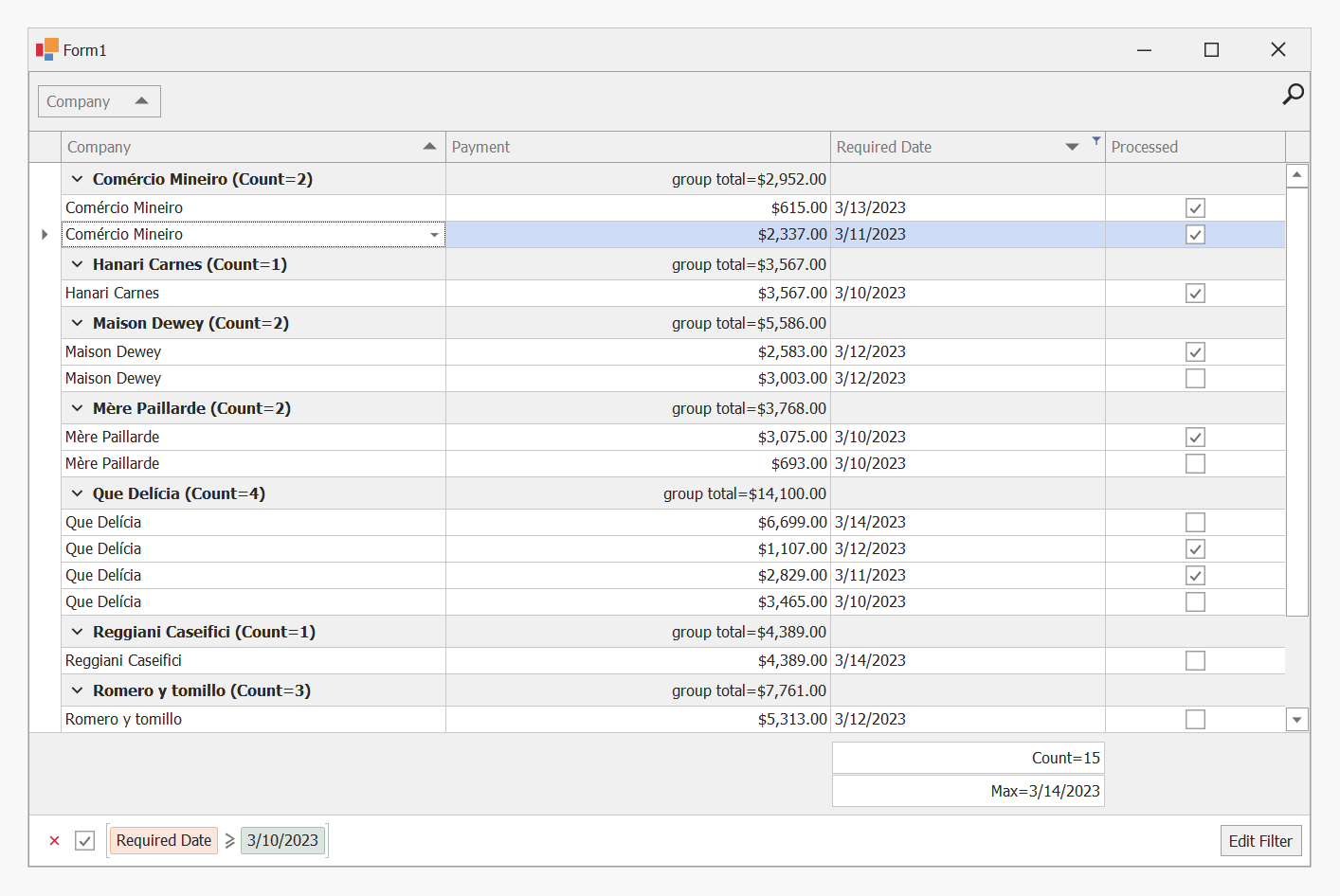Collapse the Reggiani Caseifici group

pos(78,632)
